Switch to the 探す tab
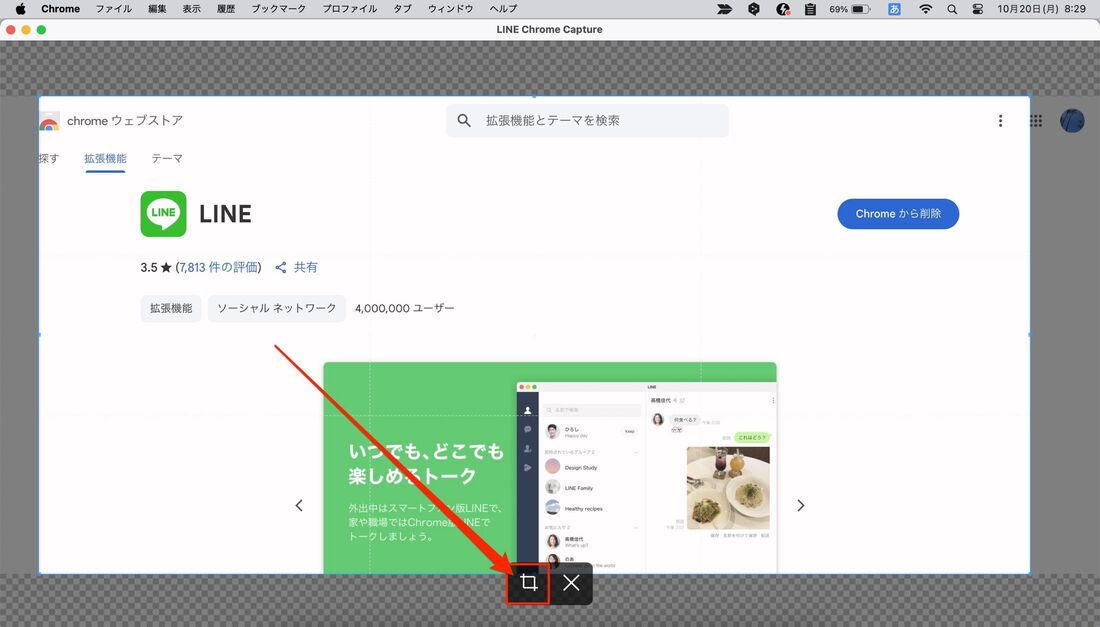 [x=47, y=158]
